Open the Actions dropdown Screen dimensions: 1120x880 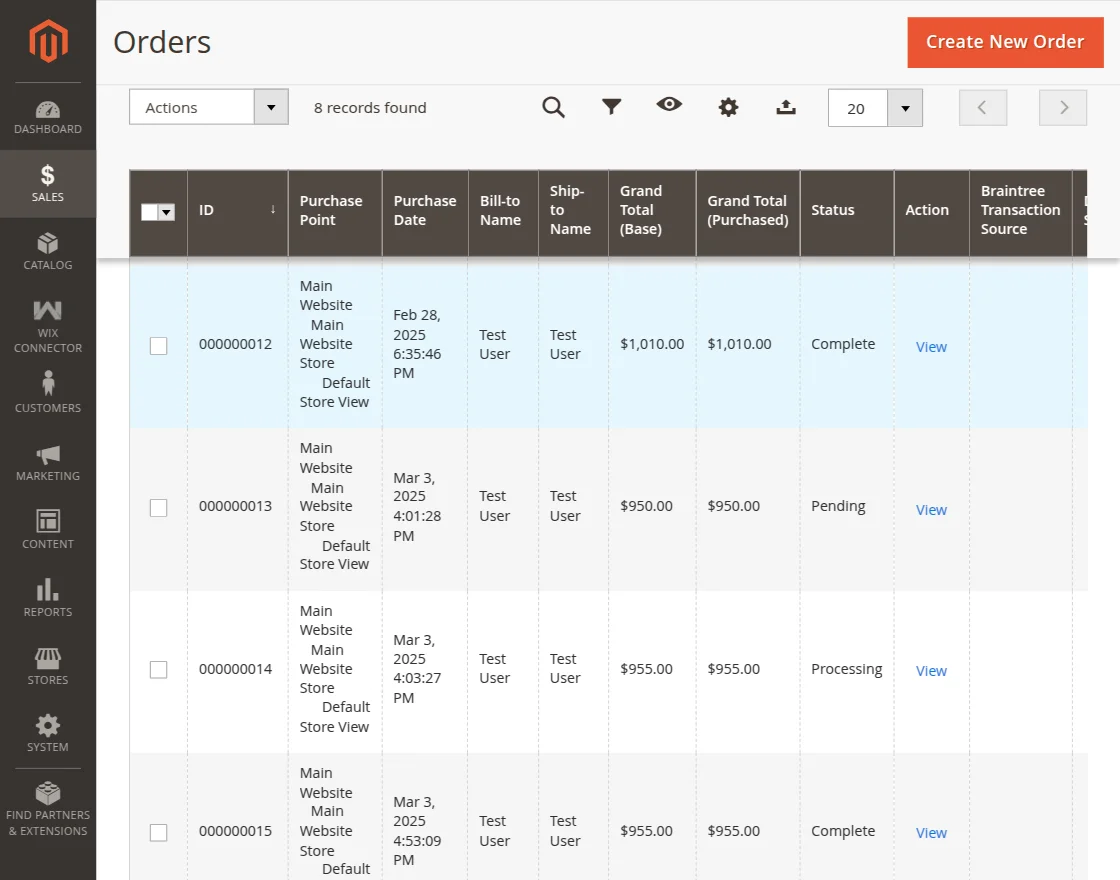point(208,107)
